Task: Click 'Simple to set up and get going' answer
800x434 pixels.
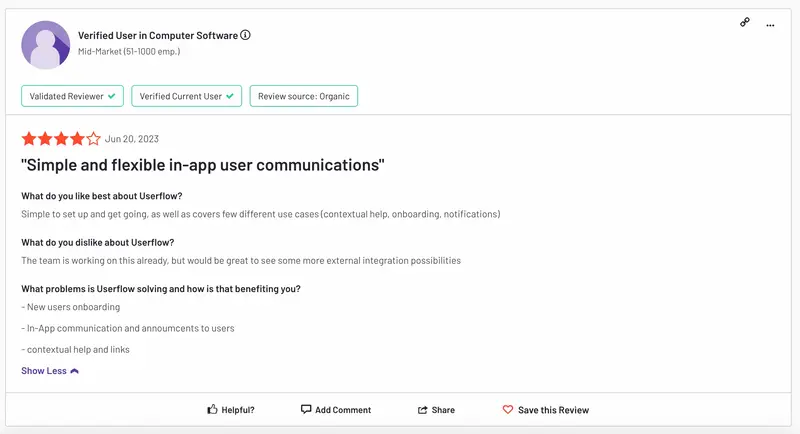Action: 261,214
